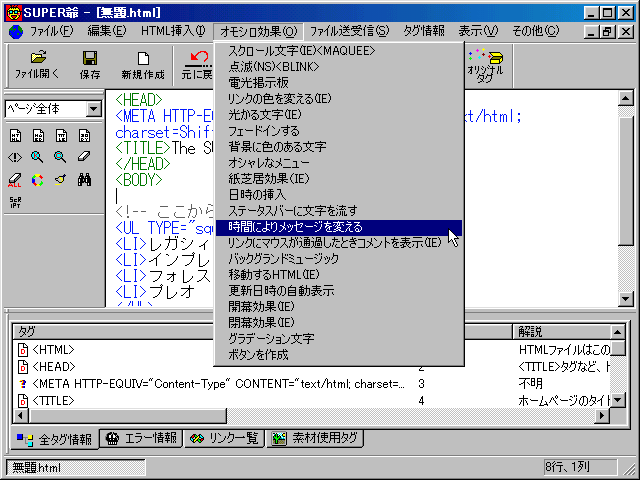Screen dimensions: 640x480
Task: Click the SCRIPT icon in side palette
Action: [x=15, y=202]
